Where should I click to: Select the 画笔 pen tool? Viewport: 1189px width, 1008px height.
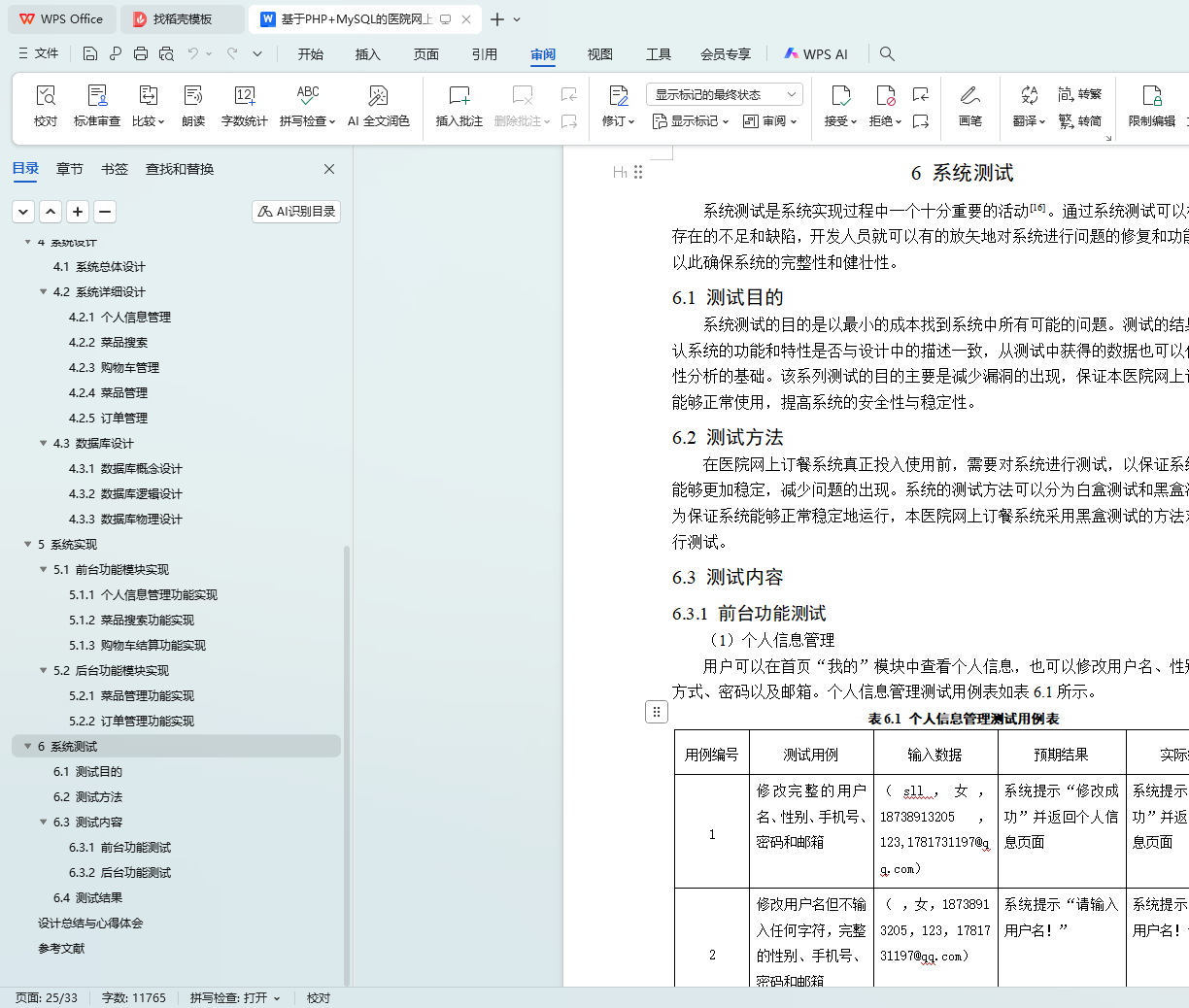pyautogui.click(x=969, y=106)
